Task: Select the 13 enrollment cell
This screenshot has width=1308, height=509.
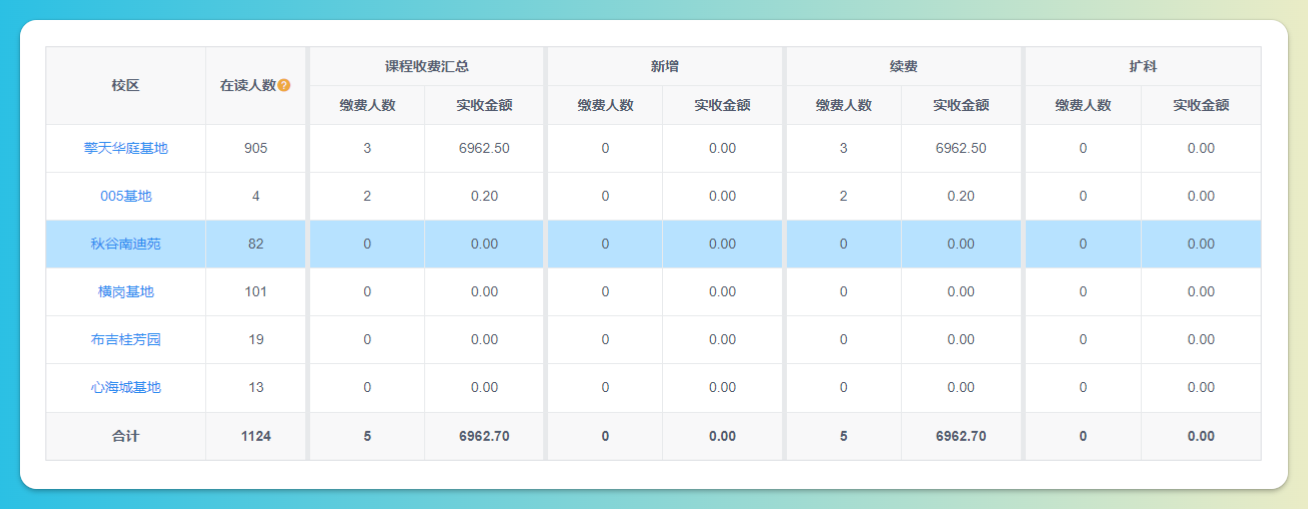Action: click(256, 388)
